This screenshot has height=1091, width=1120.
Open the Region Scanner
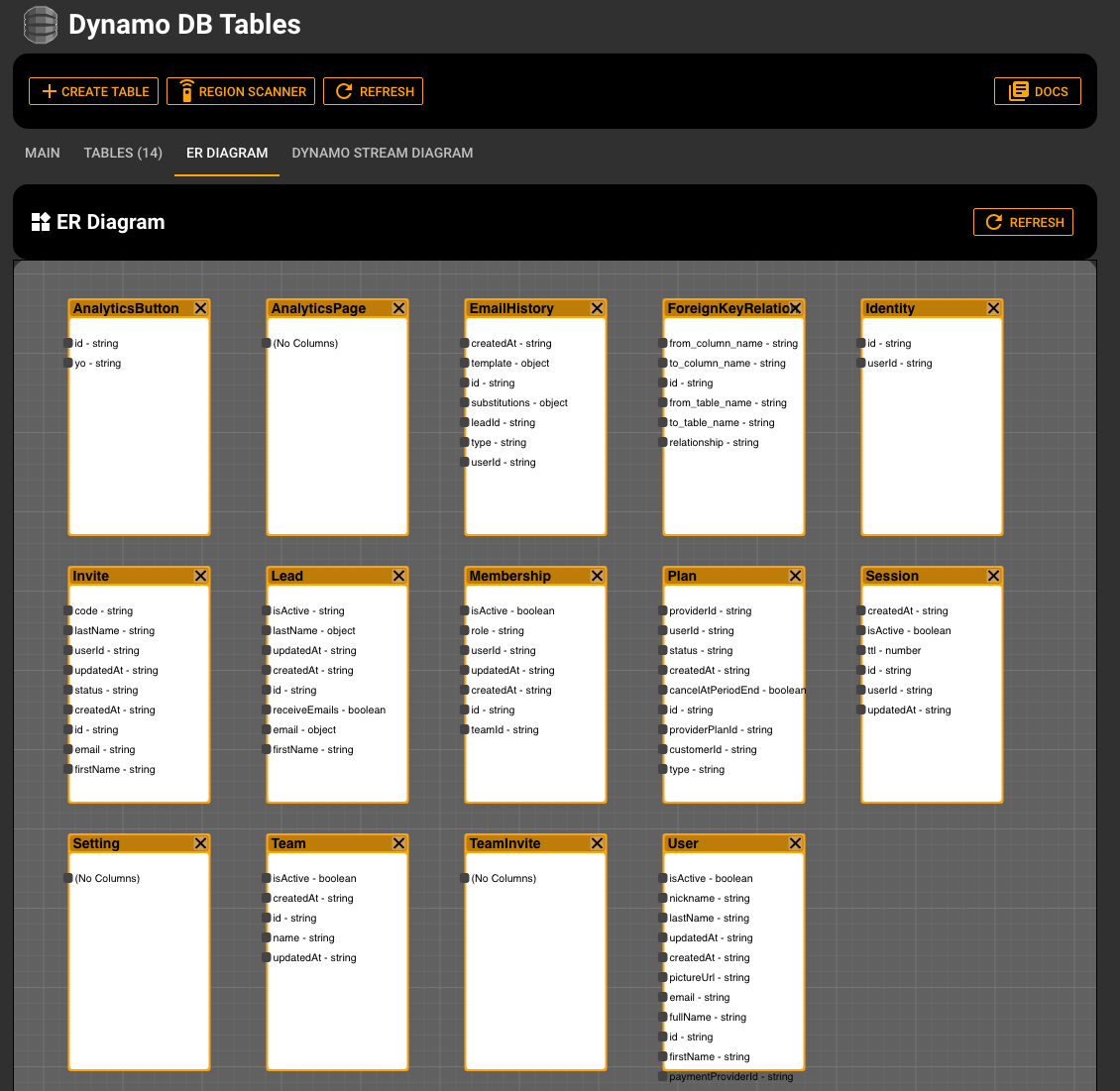click(241, 91)
